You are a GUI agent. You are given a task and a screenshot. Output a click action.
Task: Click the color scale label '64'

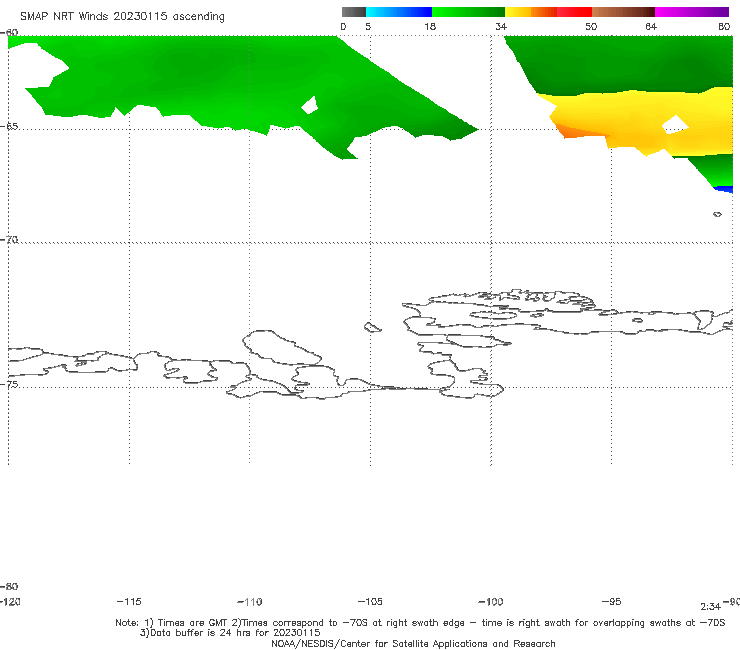click(651, 26)
